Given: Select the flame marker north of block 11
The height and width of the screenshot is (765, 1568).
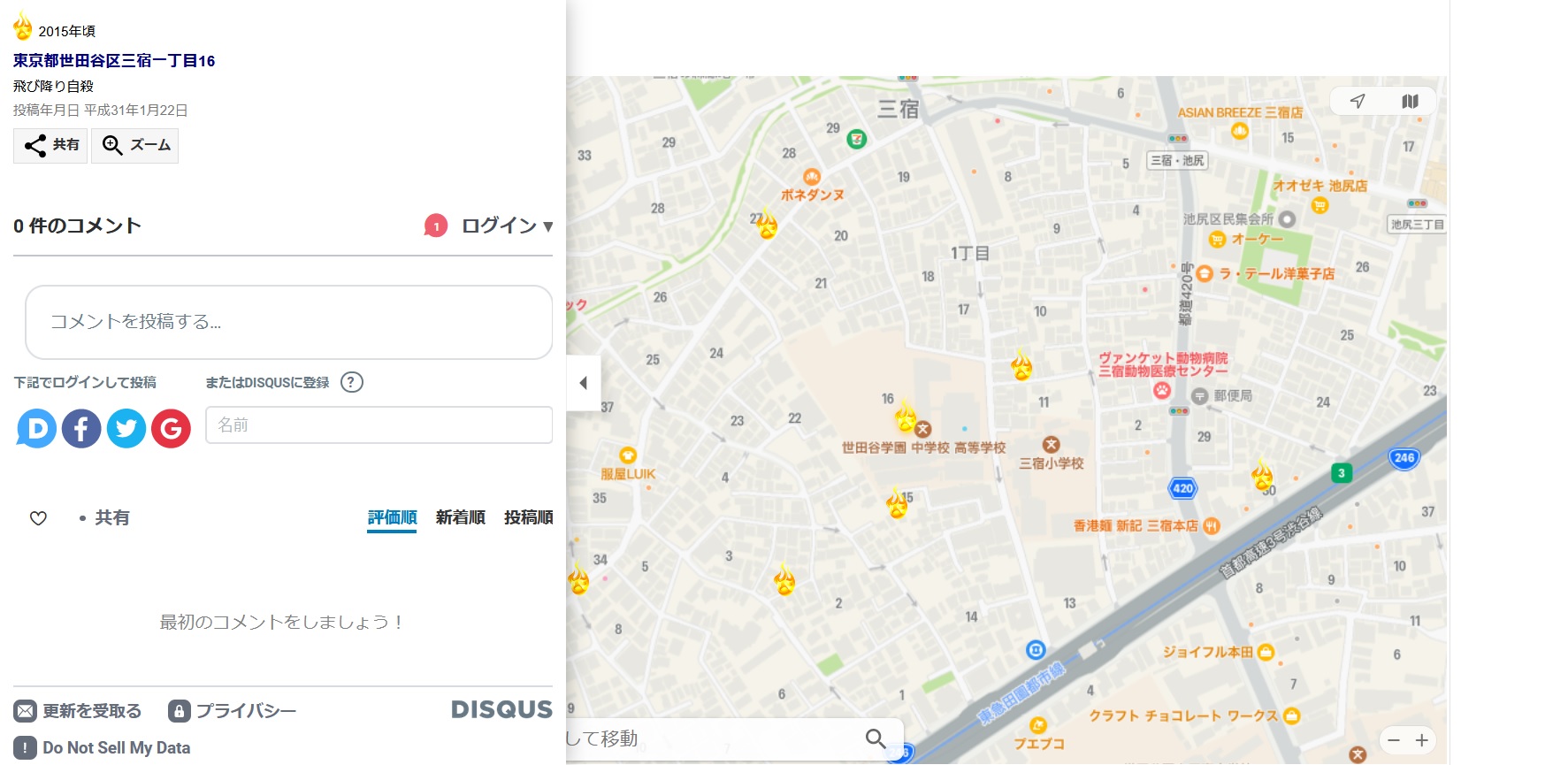Looking at the screenshot, I should [x=1021, y=365].
